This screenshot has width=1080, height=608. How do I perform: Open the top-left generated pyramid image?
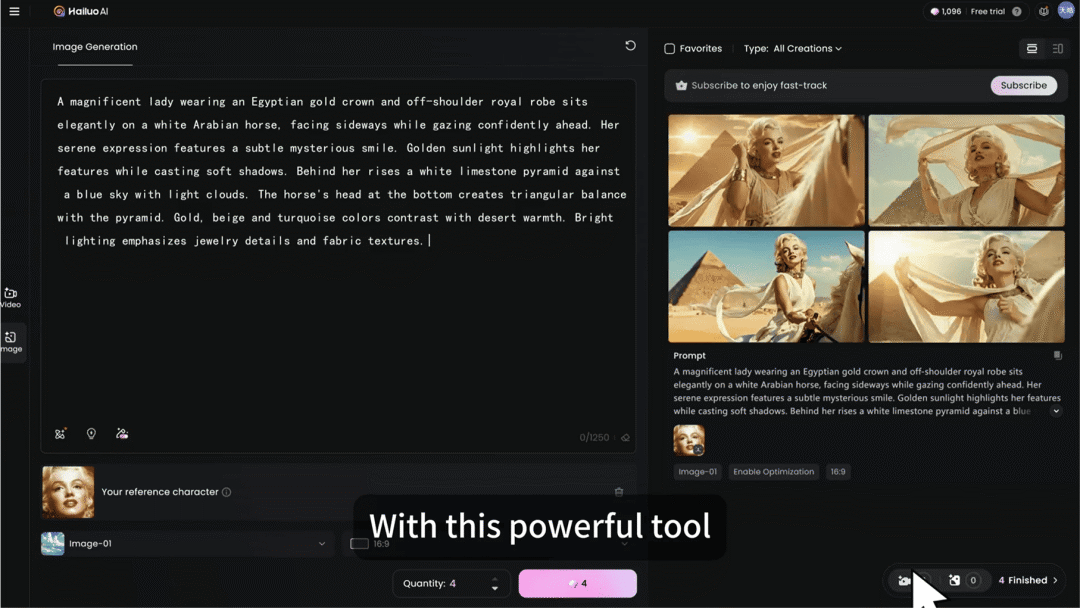tap(766, 170)
